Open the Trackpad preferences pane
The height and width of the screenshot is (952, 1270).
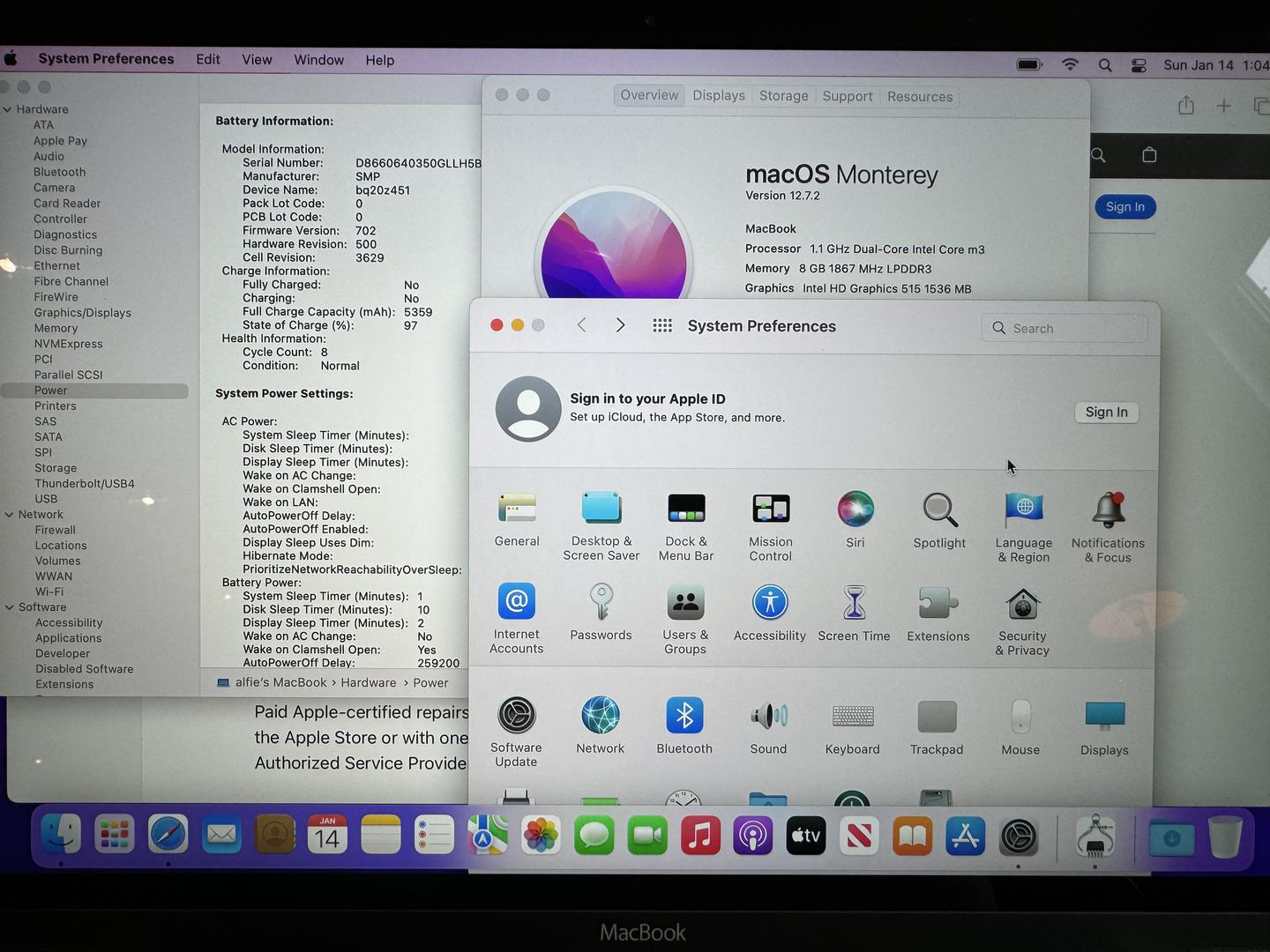(937, 727)
